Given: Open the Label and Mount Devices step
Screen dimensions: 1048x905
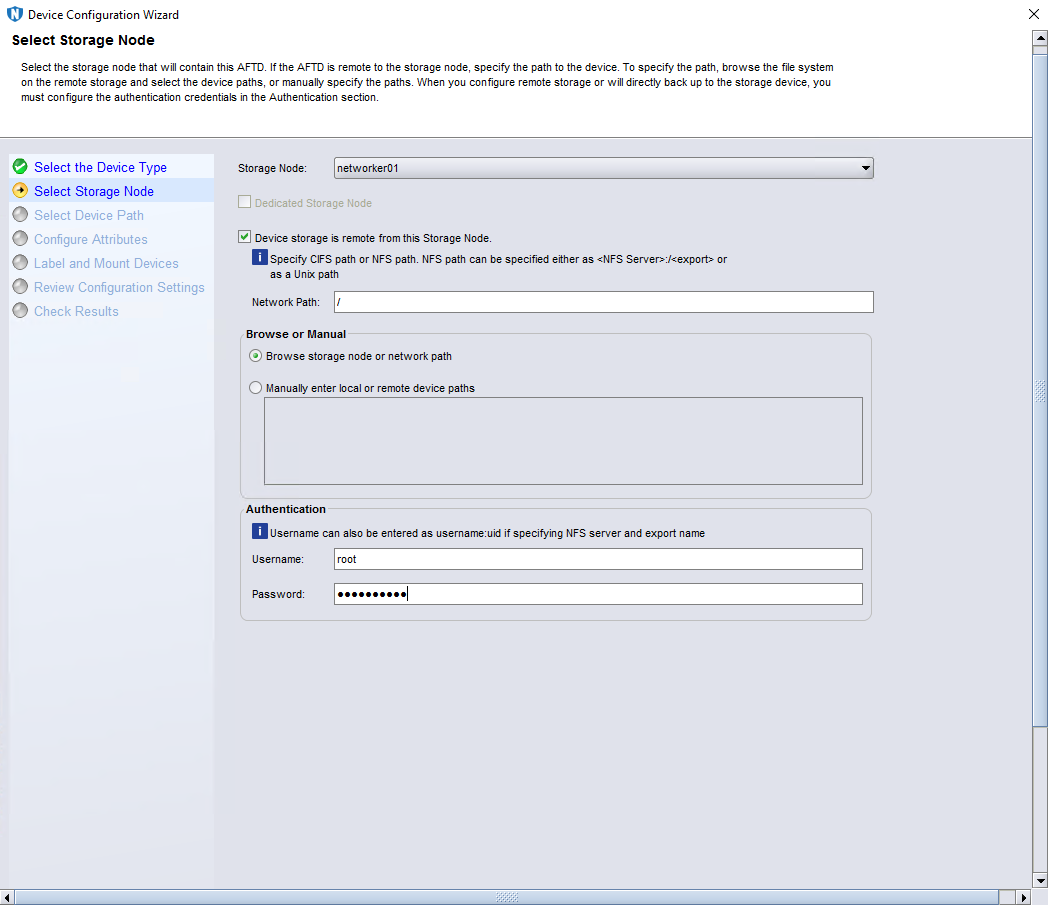Looking at the screenshot, I should pos(106,263).
